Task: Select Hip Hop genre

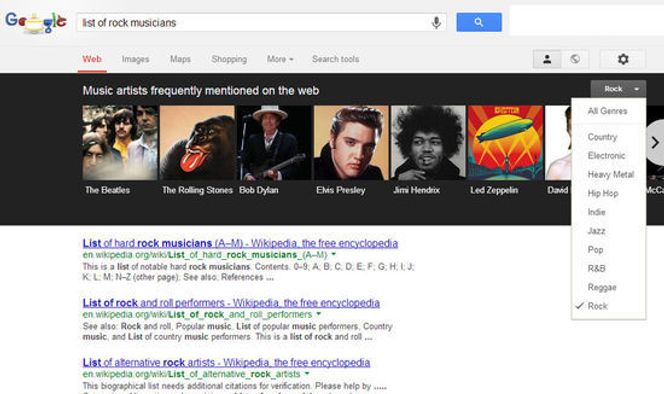Action: [609, 193]
